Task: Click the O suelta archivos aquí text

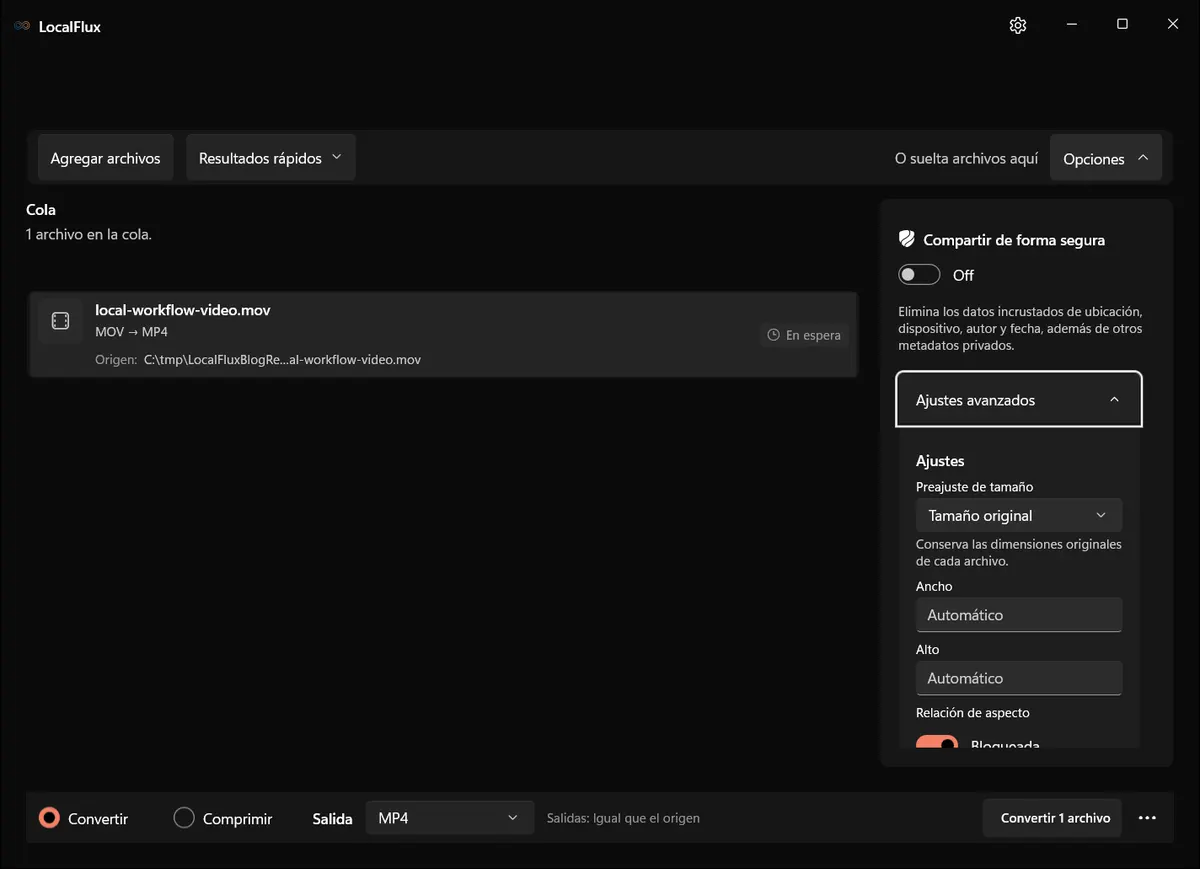Action: 966,158
